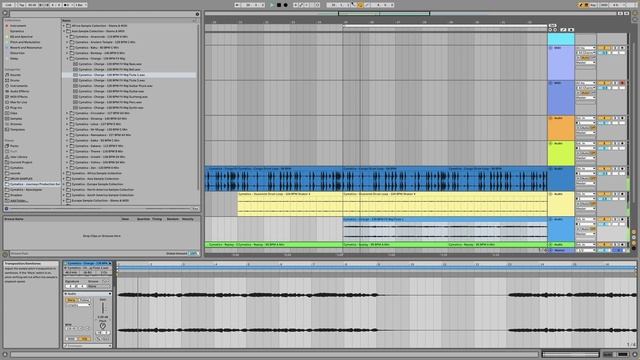Click the MIDI map mode button
The width and height of the screenshot is (640, 360).
point(604,5)
